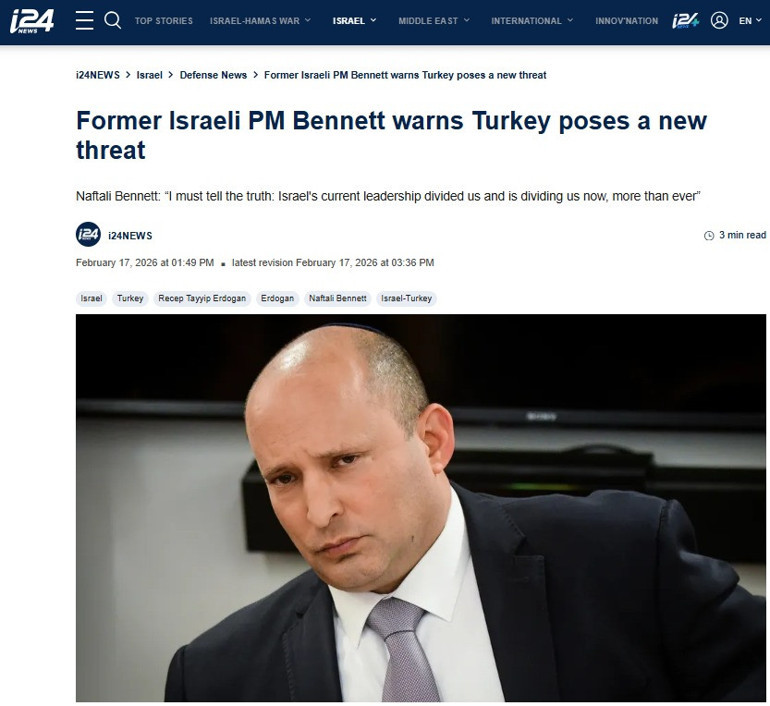Select the Recep Tayyip Erdogan tag
Viewport: 770px width, 706px height.
point(202,299)
